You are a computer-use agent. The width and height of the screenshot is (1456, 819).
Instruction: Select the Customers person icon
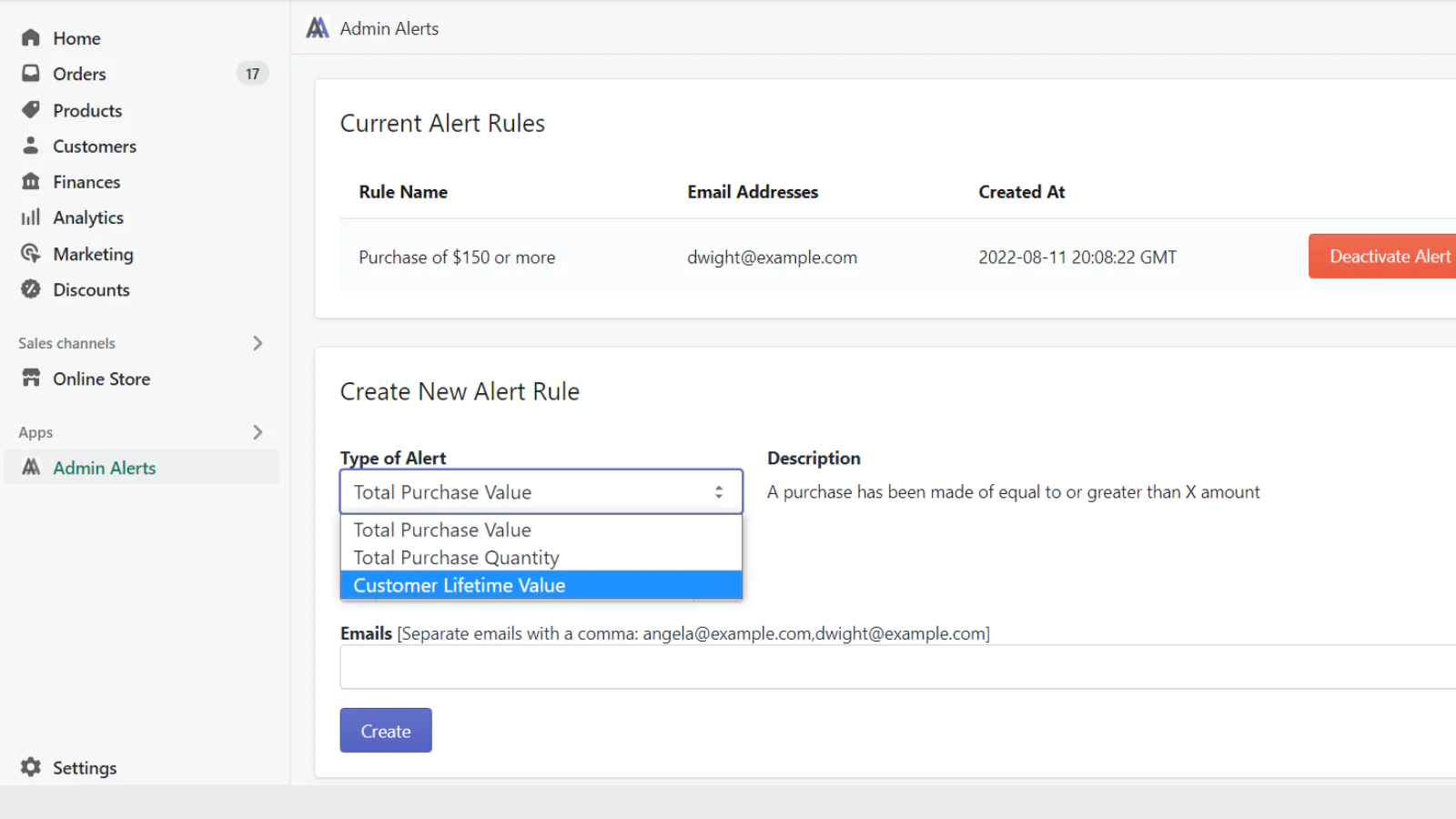click(x=31, y=146)
